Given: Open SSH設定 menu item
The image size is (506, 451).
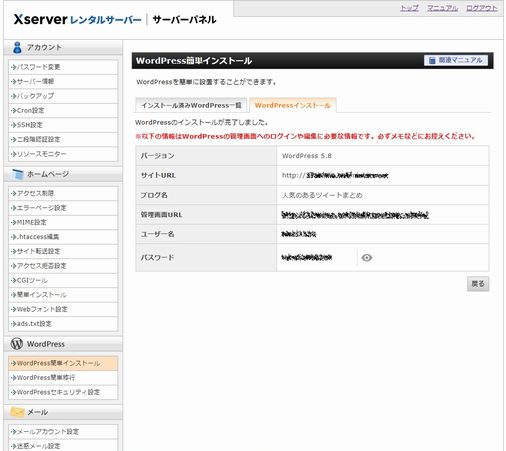Looking at the screenshot, I should [x=63, y=125].
